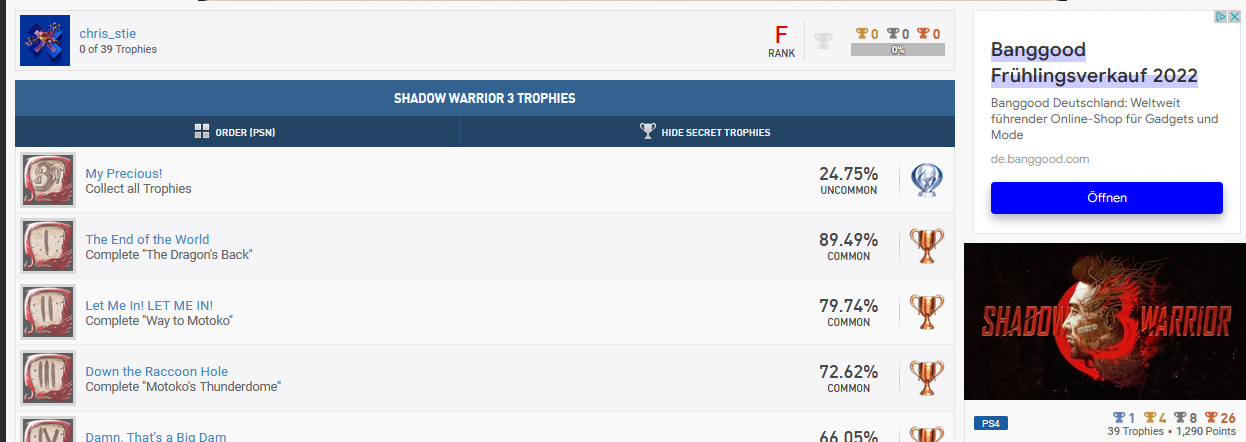Screen dimensions: 1246x442
Task: Click the grid icon beside Order (PSN)
Action: coord(202,131)
